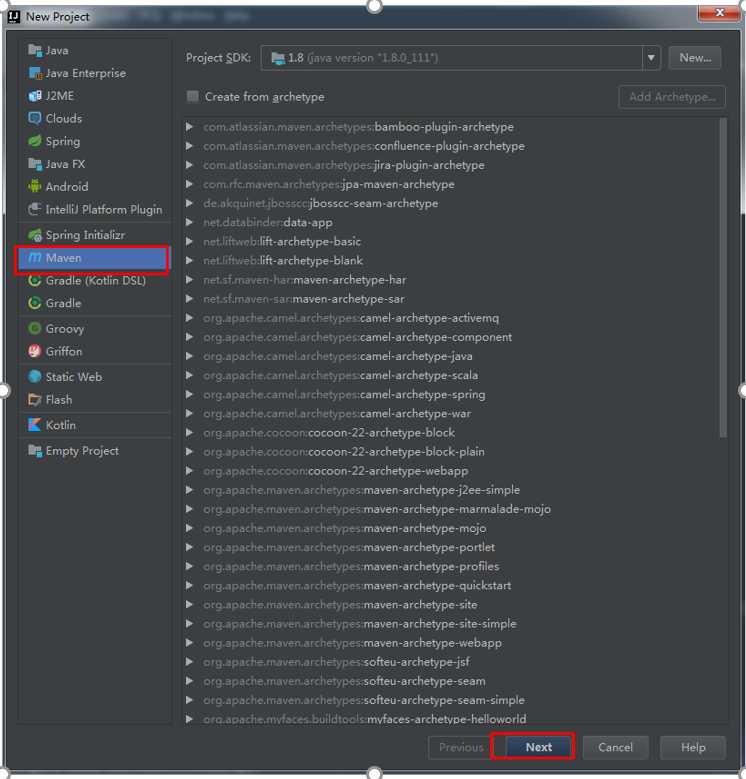Viewport: 746px width, 779px height.
Task: Click the Spring Initializr icon
Action: [x=35, y=235]
